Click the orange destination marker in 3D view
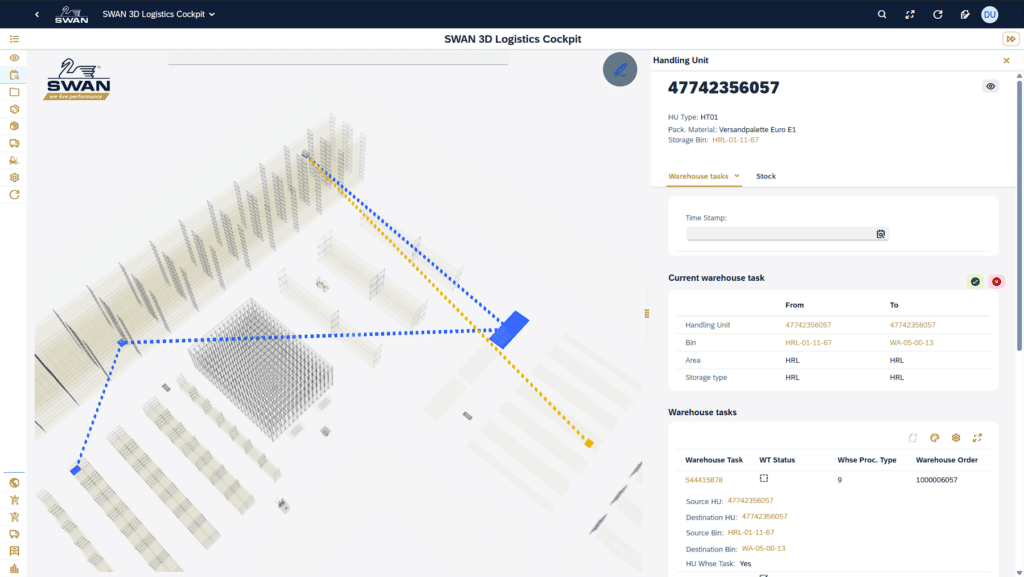Screen dimensions: 1024x577 coord(589,444)
